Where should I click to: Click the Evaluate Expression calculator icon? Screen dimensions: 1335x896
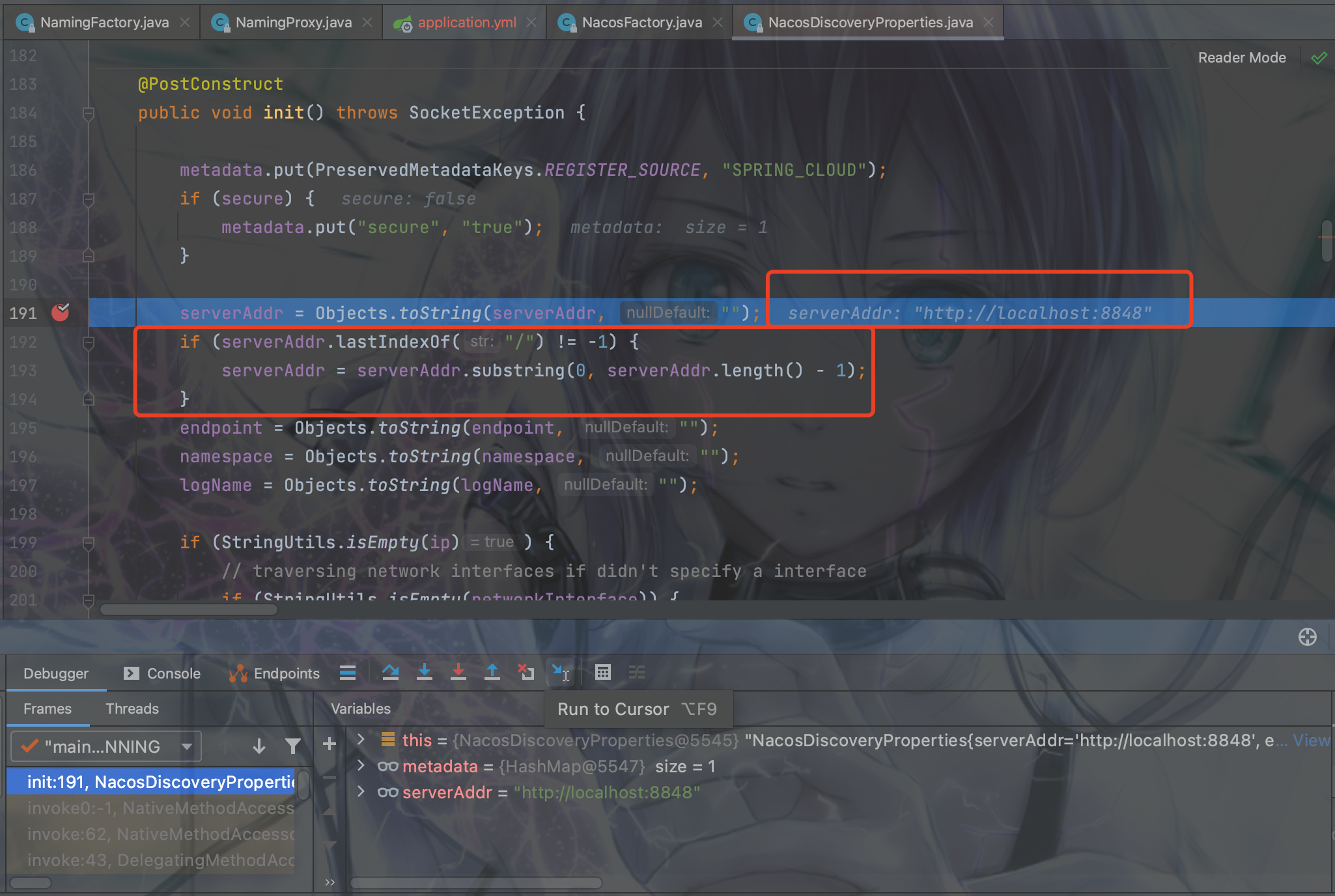pyautogui.click(x=603, y=672)
